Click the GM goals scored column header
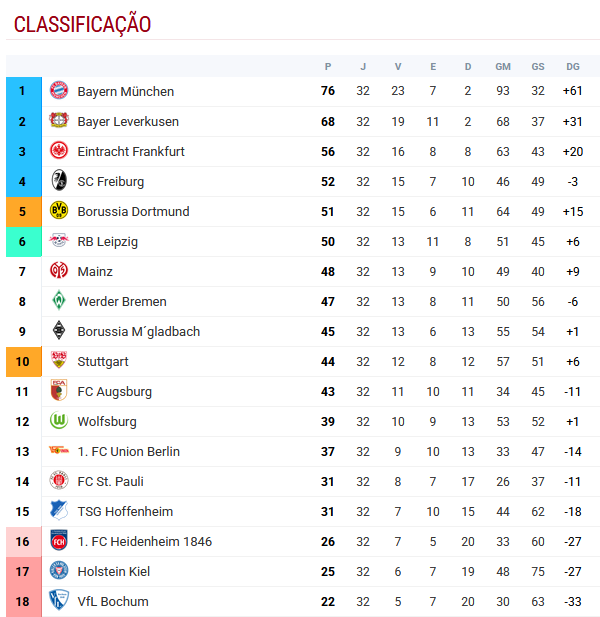 [x=503, y=67]
